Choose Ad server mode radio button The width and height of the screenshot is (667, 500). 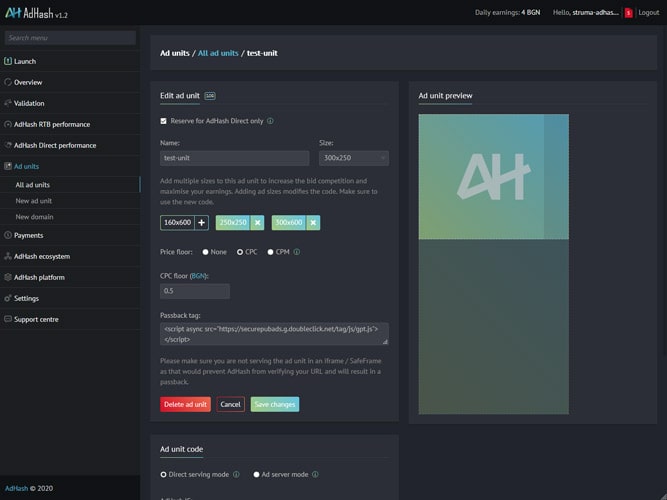257,475
